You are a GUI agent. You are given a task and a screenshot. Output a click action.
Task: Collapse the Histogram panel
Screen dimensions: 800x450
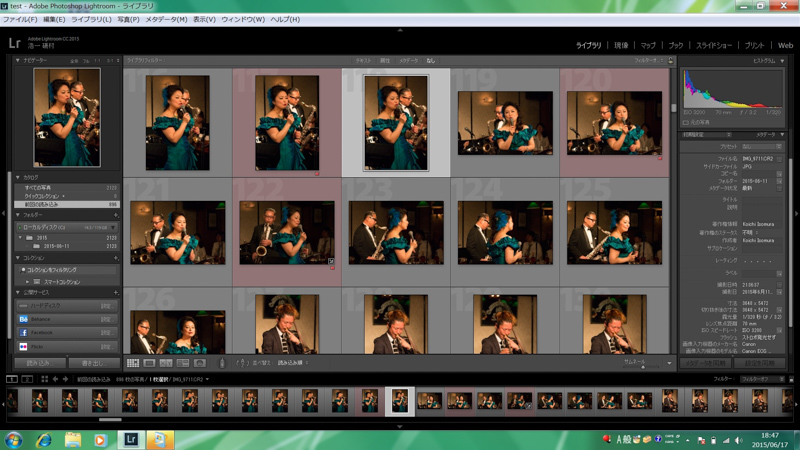tap(782, 61)
